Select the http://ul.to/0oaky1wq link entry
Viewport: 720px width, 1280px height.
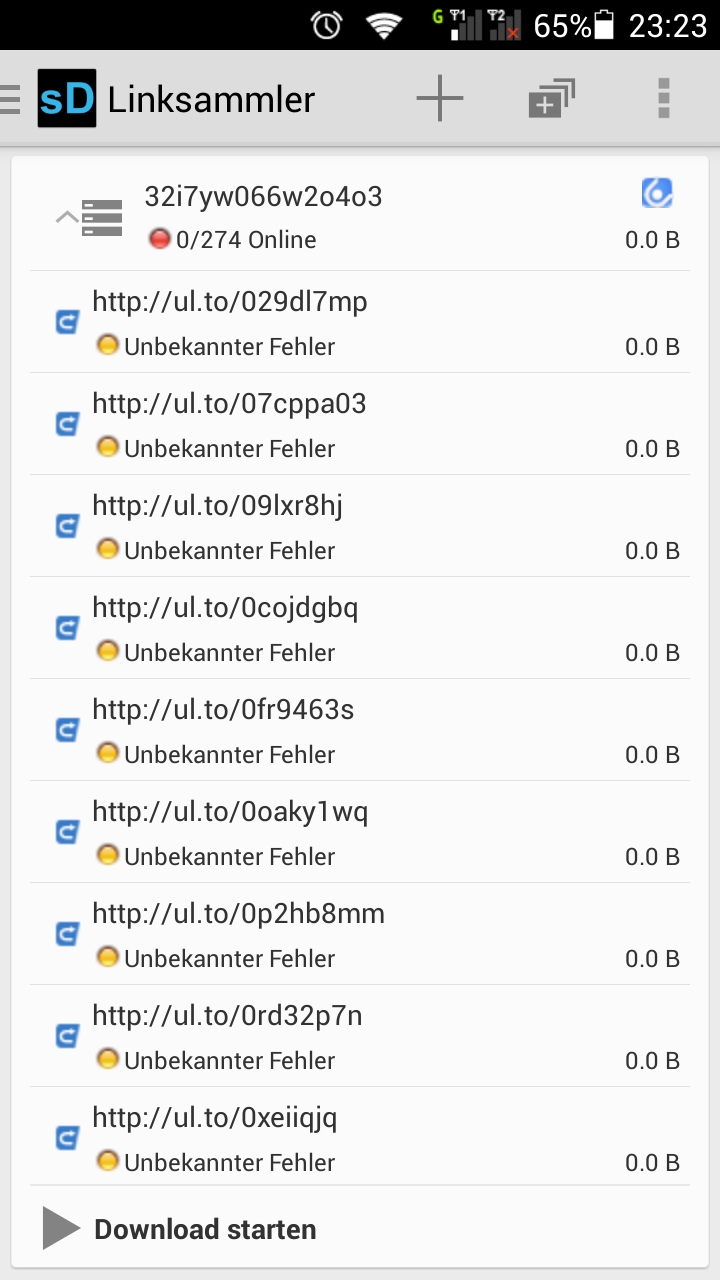[x=230, y=812]
